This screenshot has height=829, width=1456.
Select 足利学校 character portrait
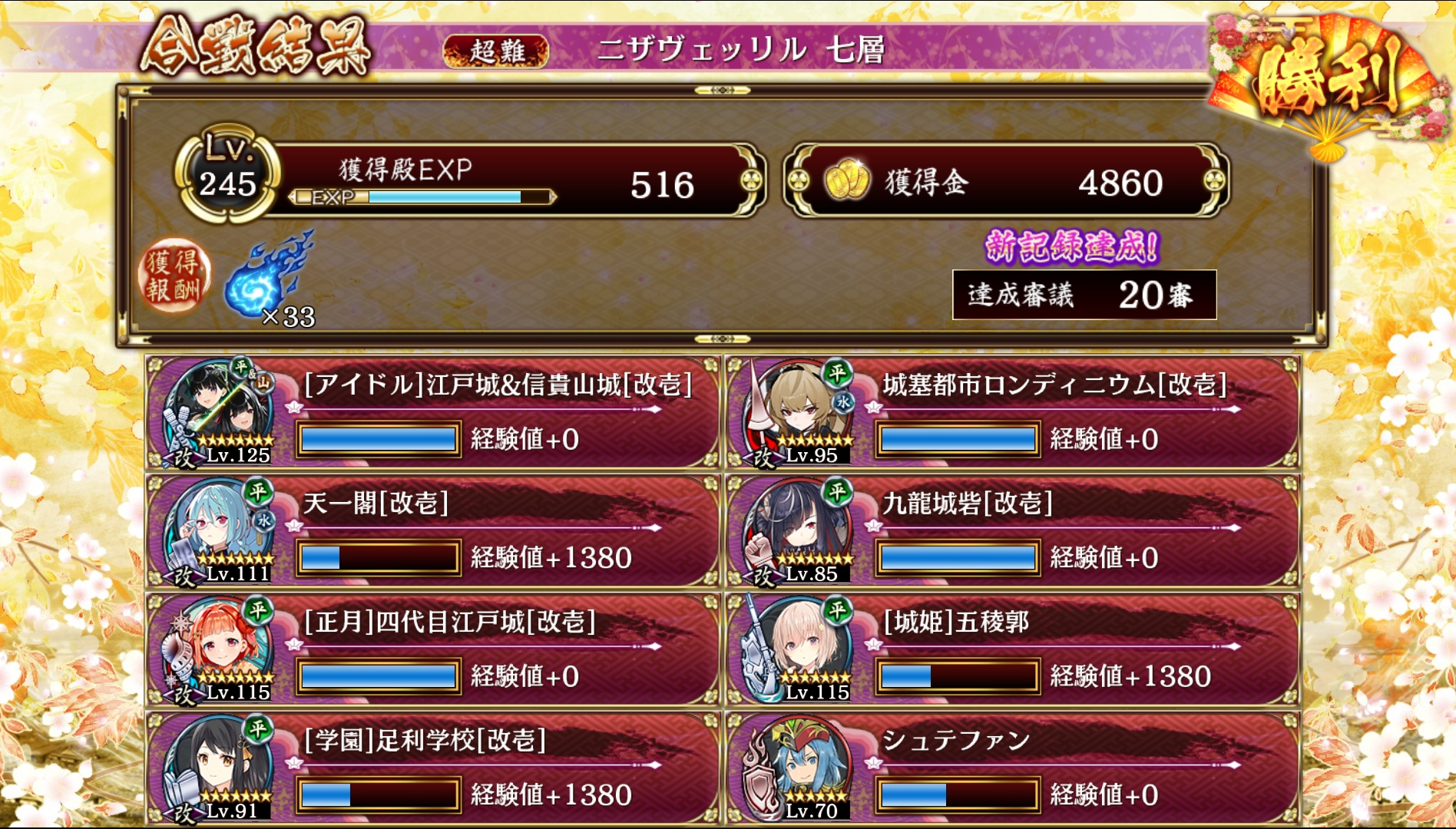coord(219,768)
